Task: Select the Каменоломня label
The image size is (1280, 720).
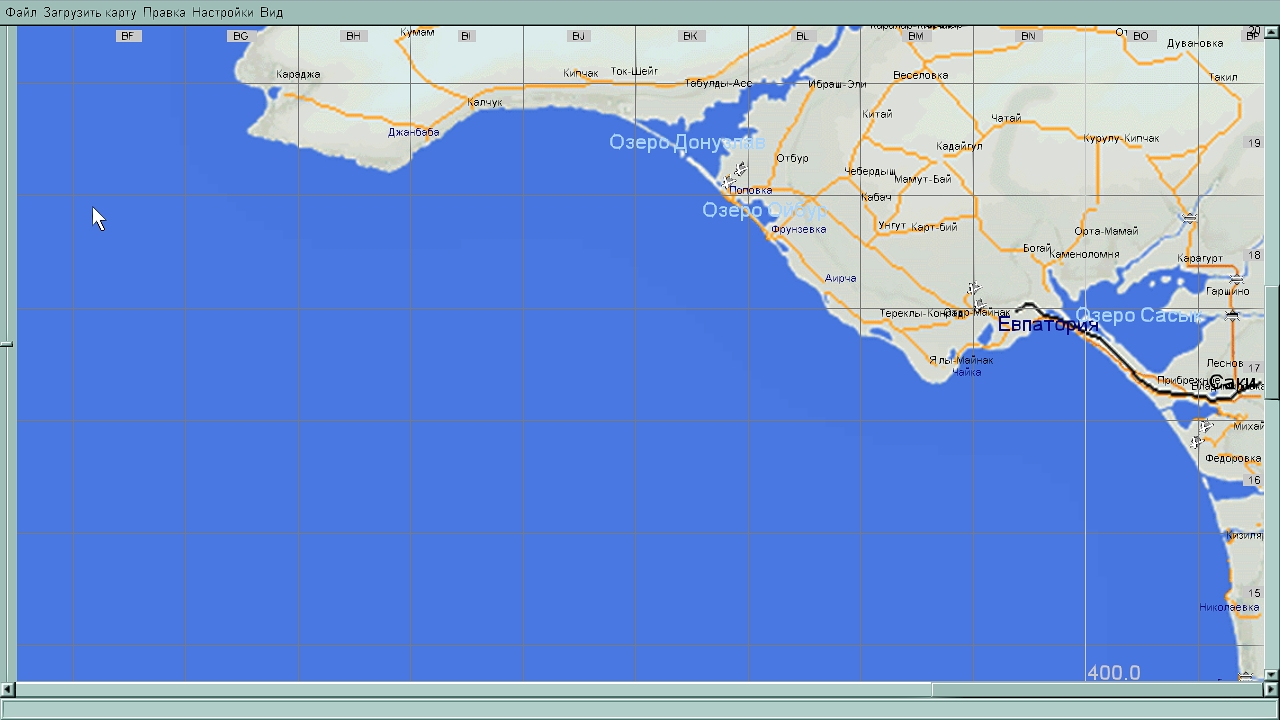Action: pos(1084,254)
